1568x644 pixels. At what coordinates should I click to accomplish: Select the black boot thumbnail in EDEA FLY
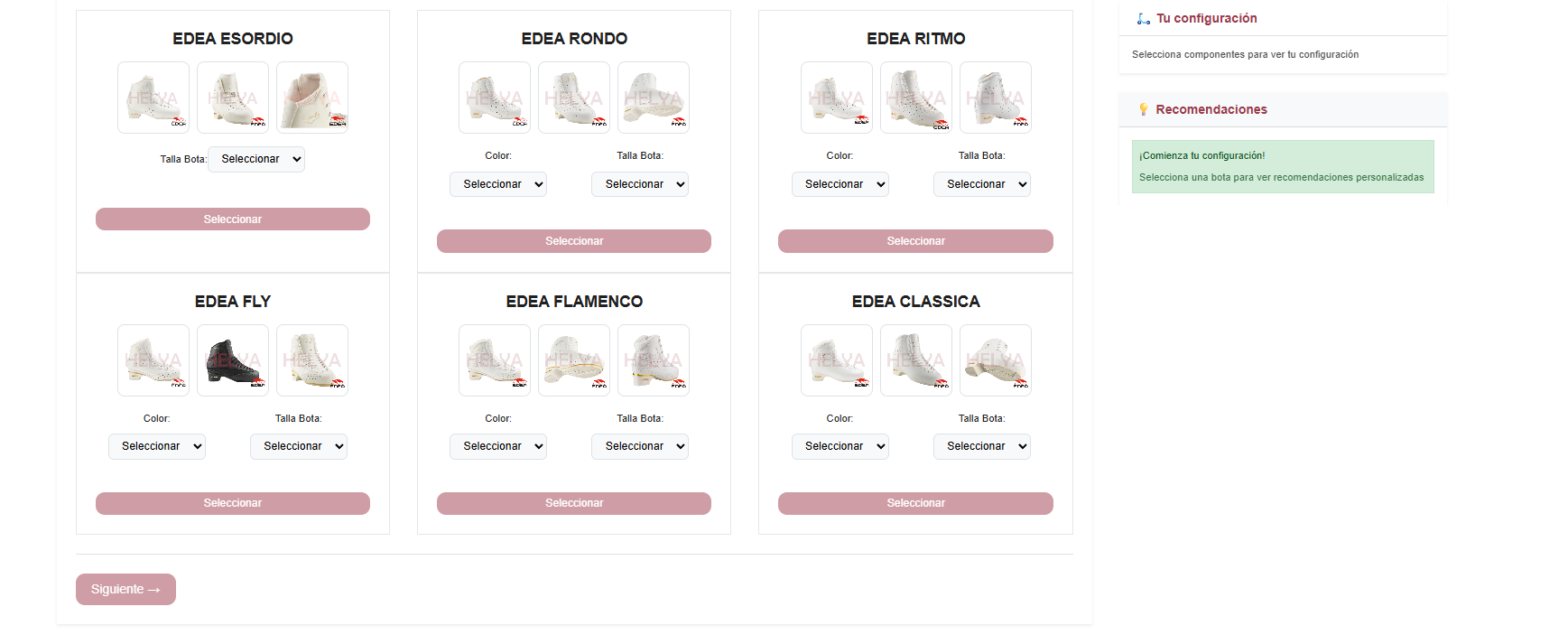click(x=232, y=360)
